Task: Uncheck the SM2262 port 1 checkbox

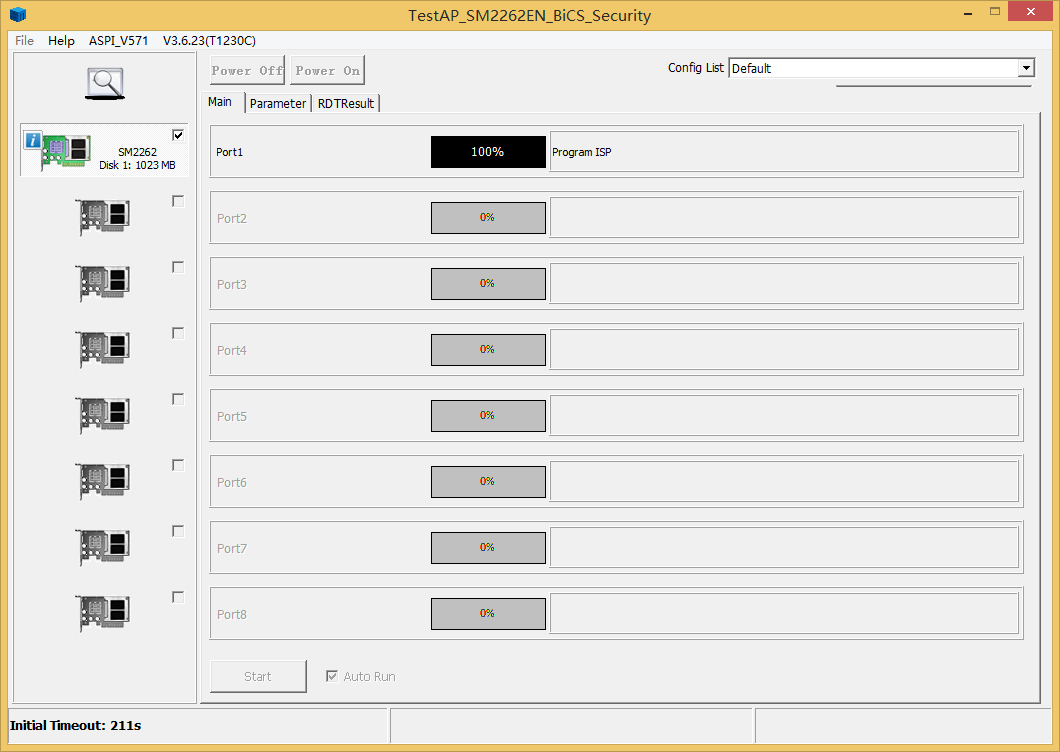Action: click(x=178, y=135)
